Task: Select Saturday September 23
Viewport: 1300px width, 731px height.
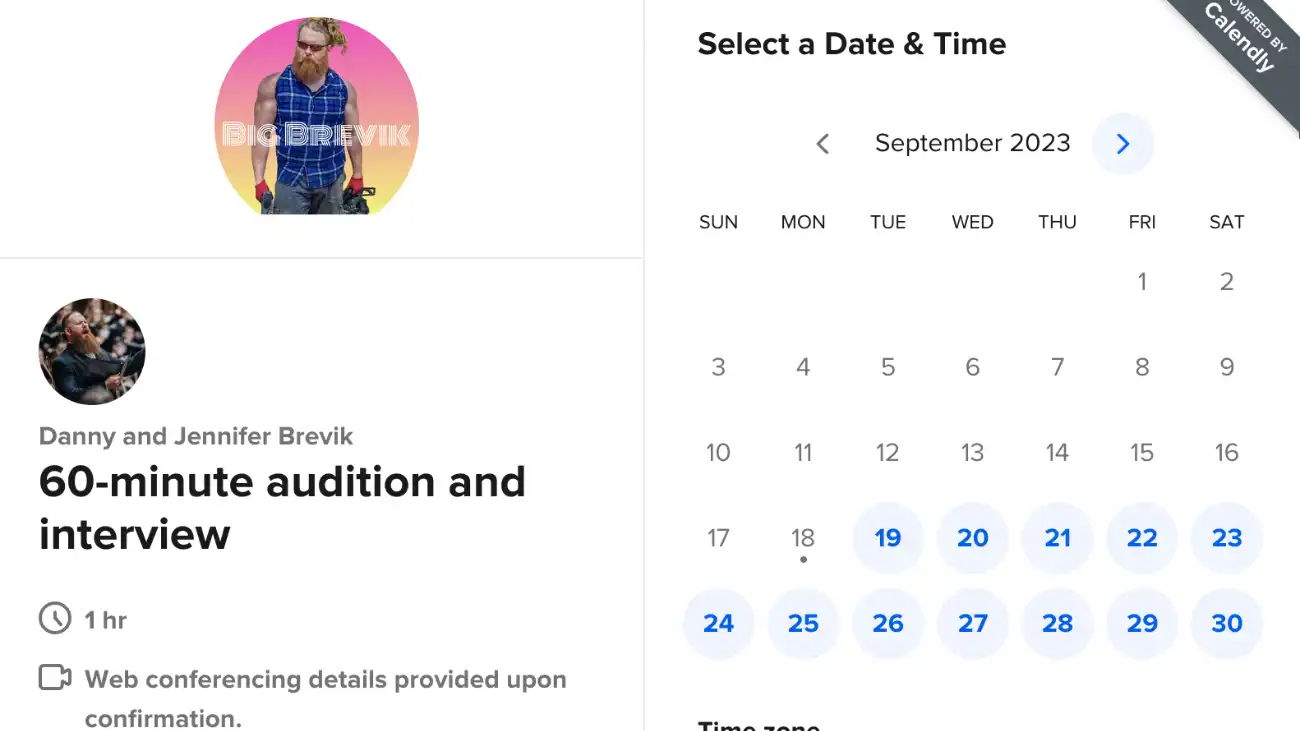Action: (1227, 538)
